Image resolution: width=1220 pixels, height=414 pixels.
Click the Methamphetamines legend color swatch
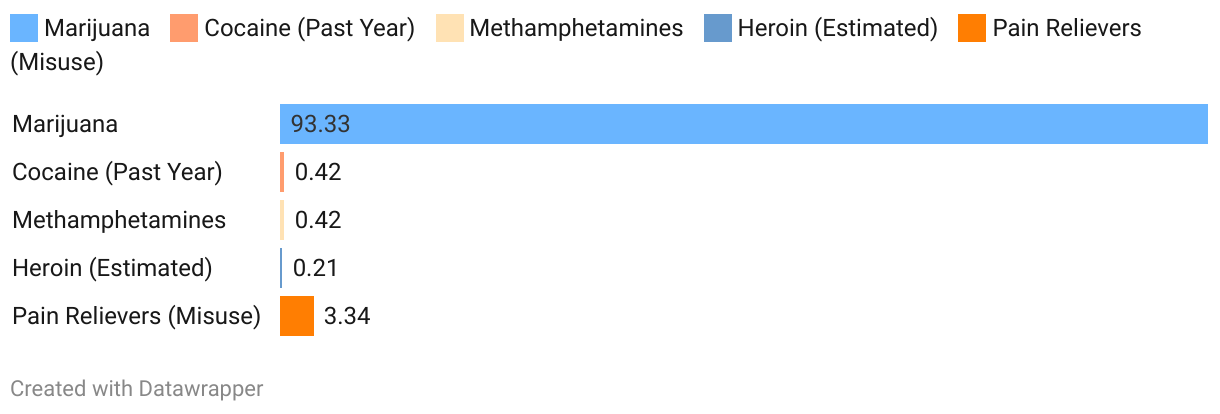tap(449, 28)
